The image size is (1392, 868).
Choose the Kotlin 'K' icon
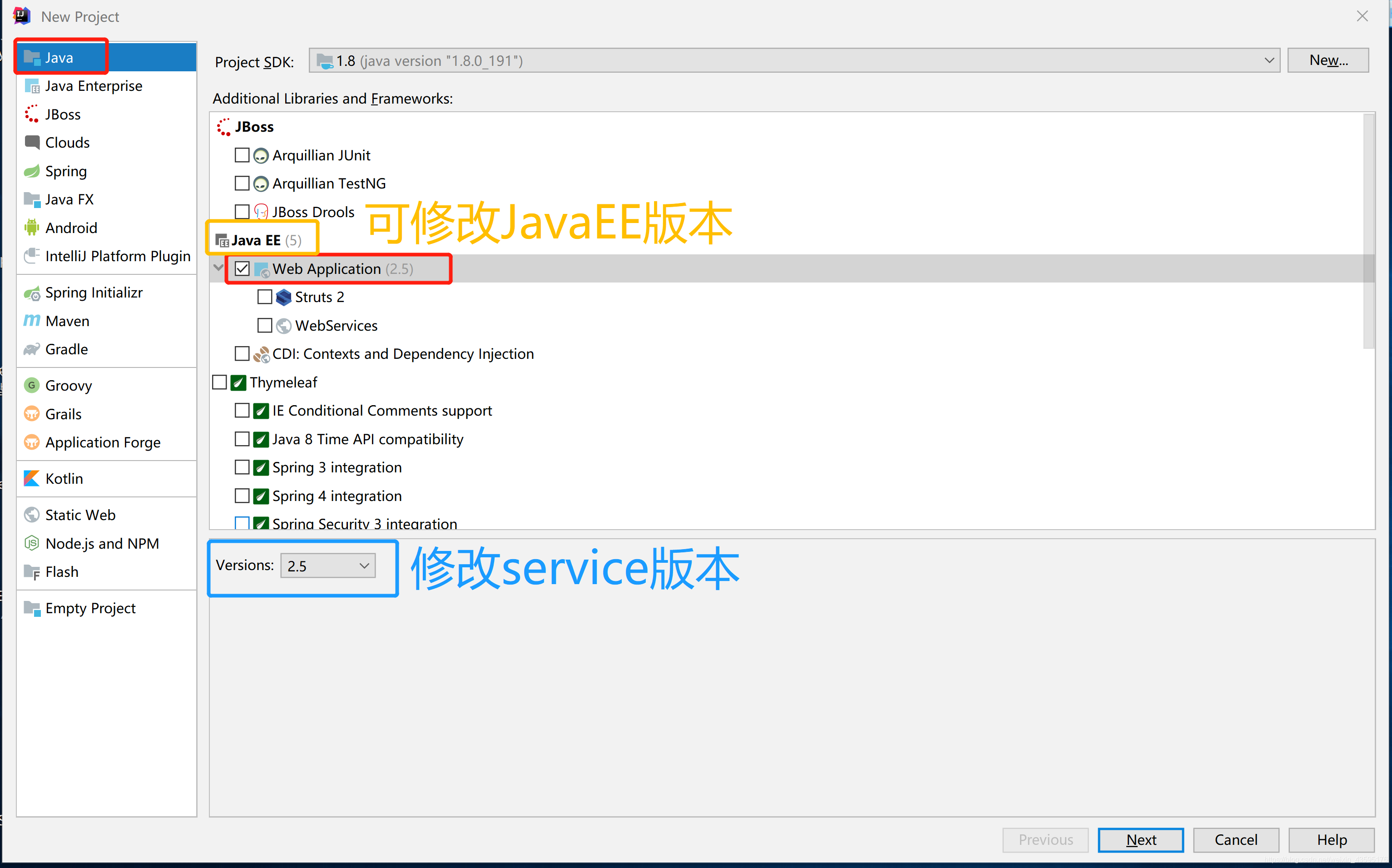click(x=32, y=478)
